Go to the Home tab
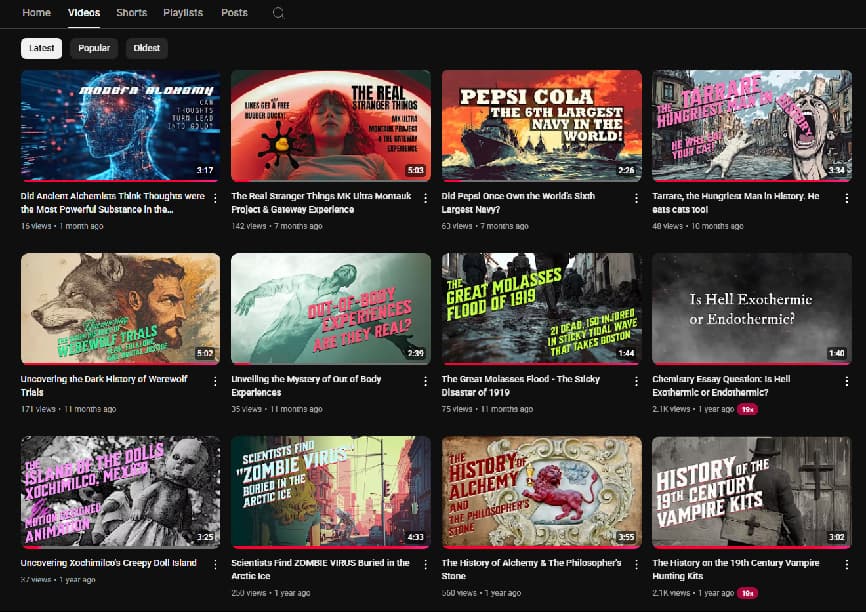Screen dimensions: 866x612 pyautogui.click(x=36, y=13)
